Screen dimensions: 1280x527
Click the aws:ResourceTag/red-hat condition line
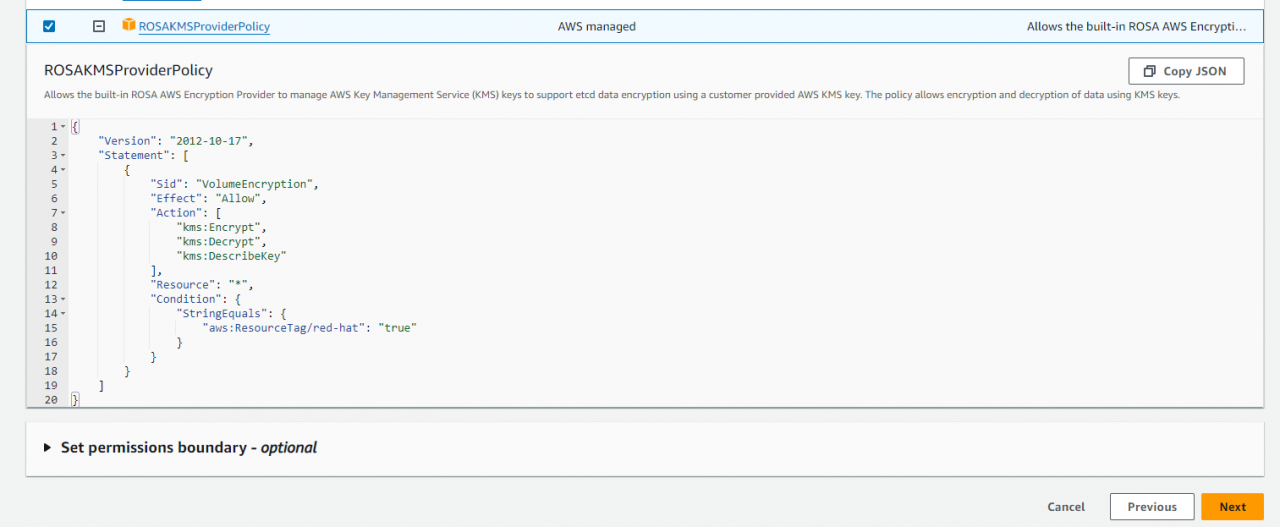click(309, 328)
